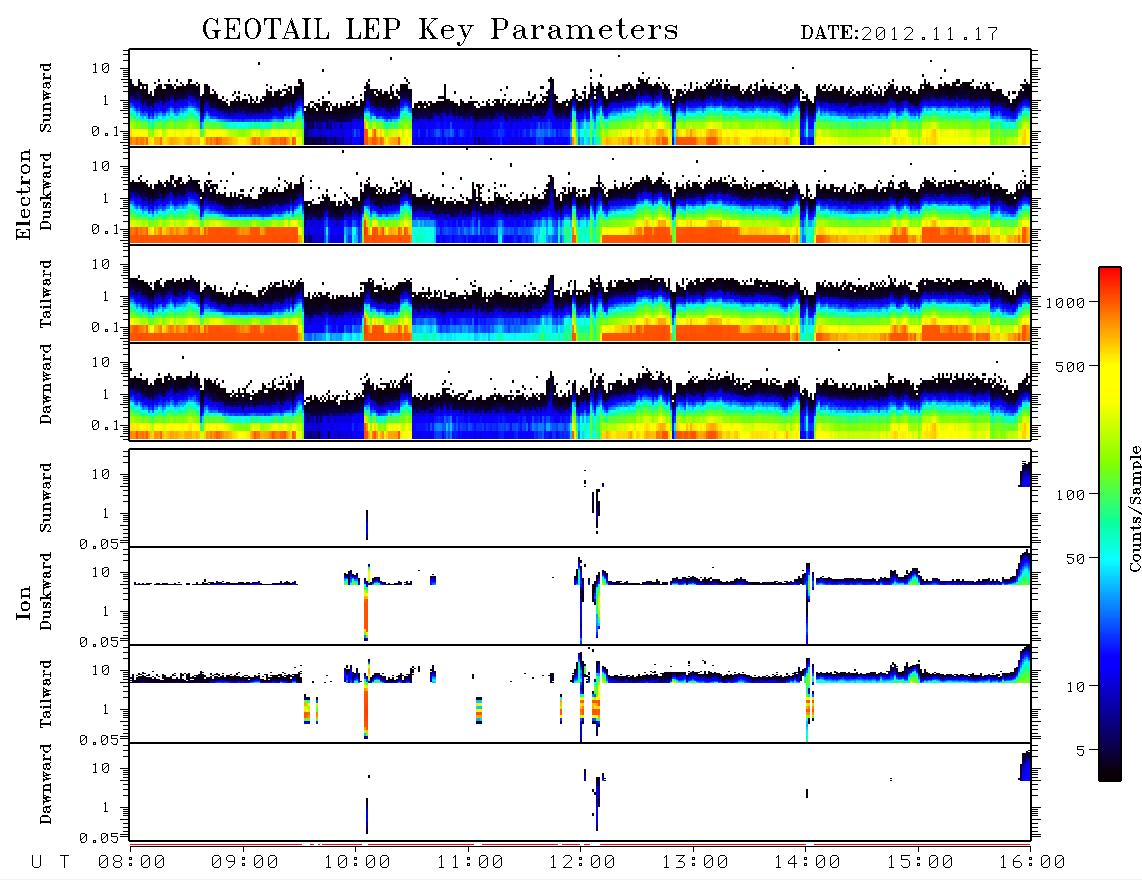Click the vertical rainbow color scale bar
The height and width of the screenshot is (880, 1142).
1110,524
